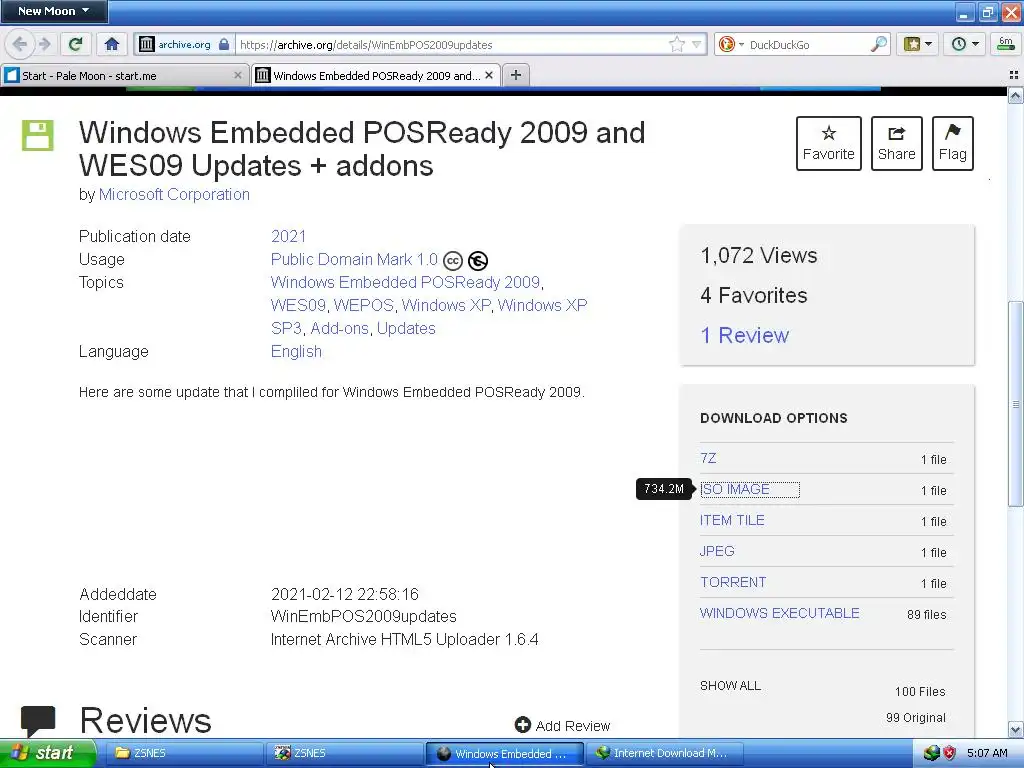Open the Updates topic link
1024x768 pixels.
point(406,328)
